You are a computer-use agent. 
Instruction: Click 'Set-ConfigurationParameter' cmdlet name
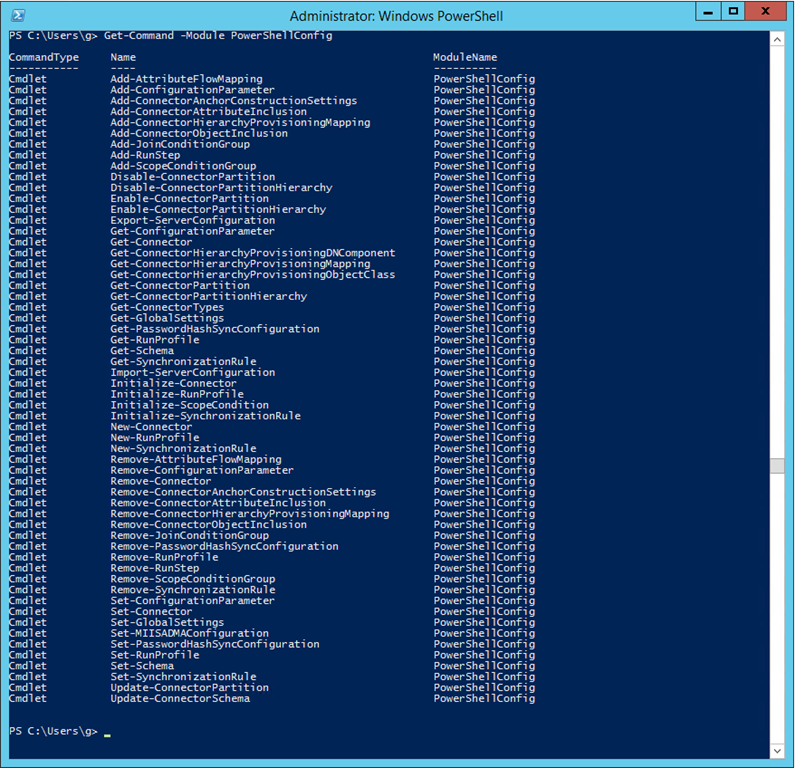pos(193,601)
